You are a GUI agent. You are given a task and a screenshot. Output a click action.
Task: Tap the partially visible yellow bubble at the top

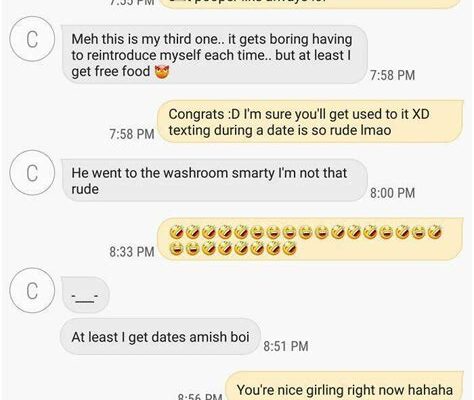tap(310, 4)
